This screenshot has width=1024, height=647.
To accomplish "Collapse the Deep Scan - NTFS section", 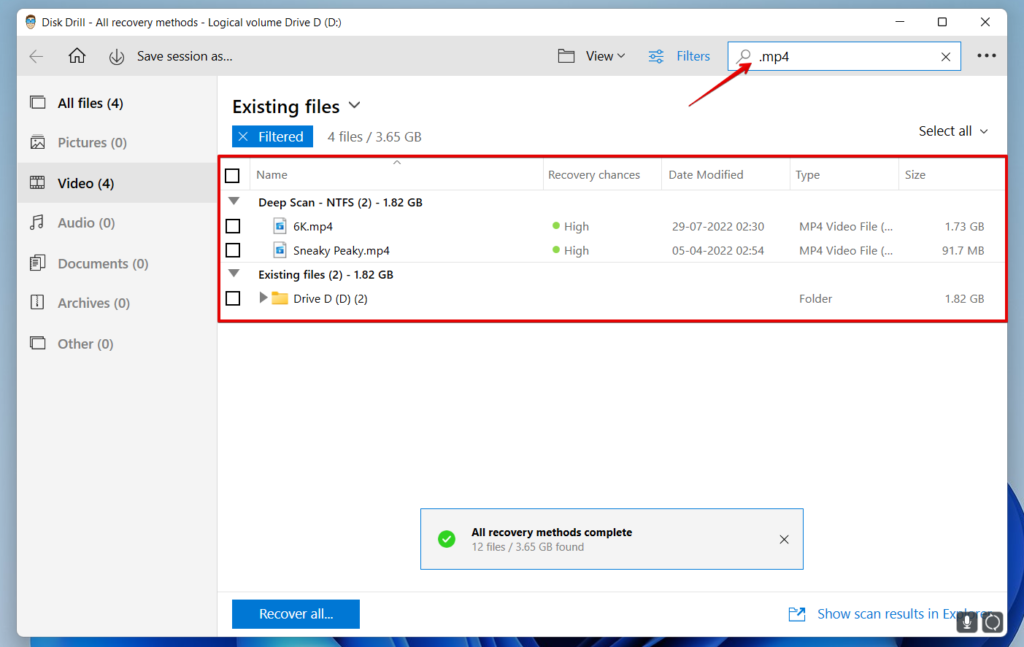I will point(233,201).
